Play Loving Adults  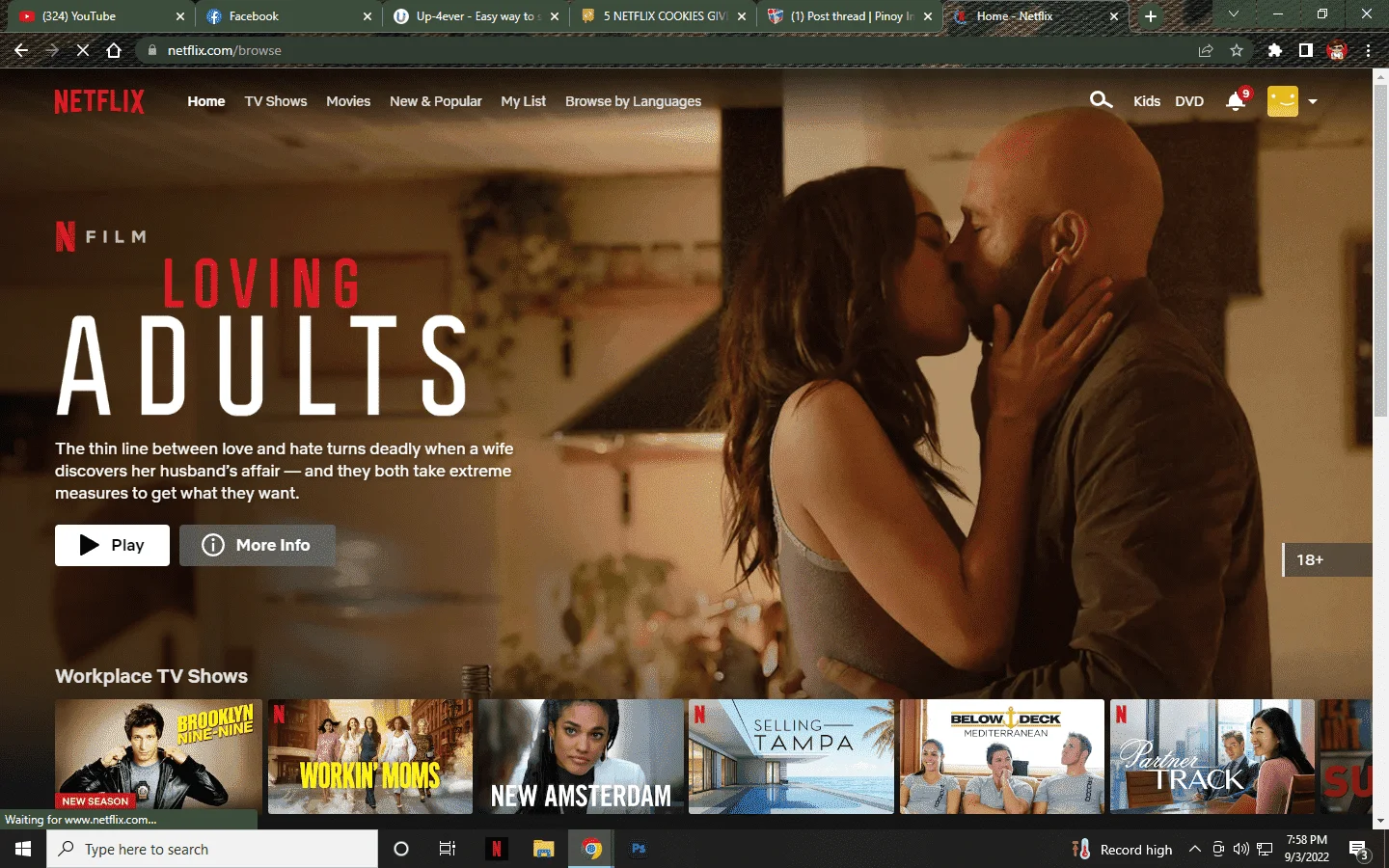tap(112, 545)
